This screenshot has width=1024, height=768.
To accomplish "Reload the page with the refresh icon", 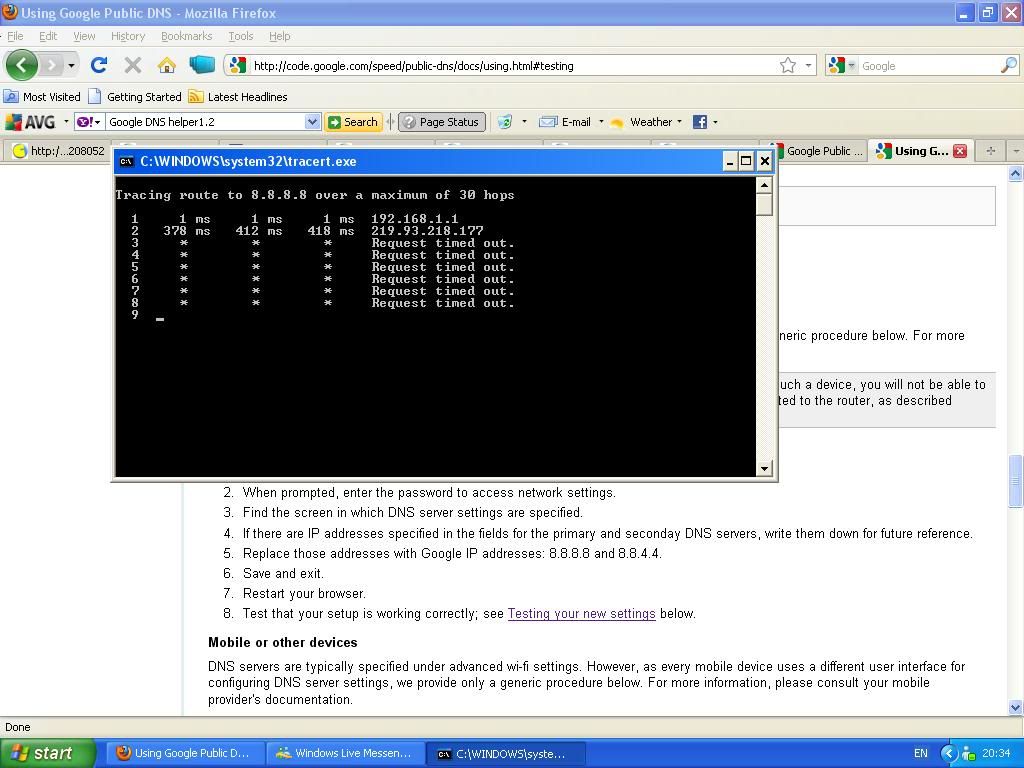I will 98,65.
